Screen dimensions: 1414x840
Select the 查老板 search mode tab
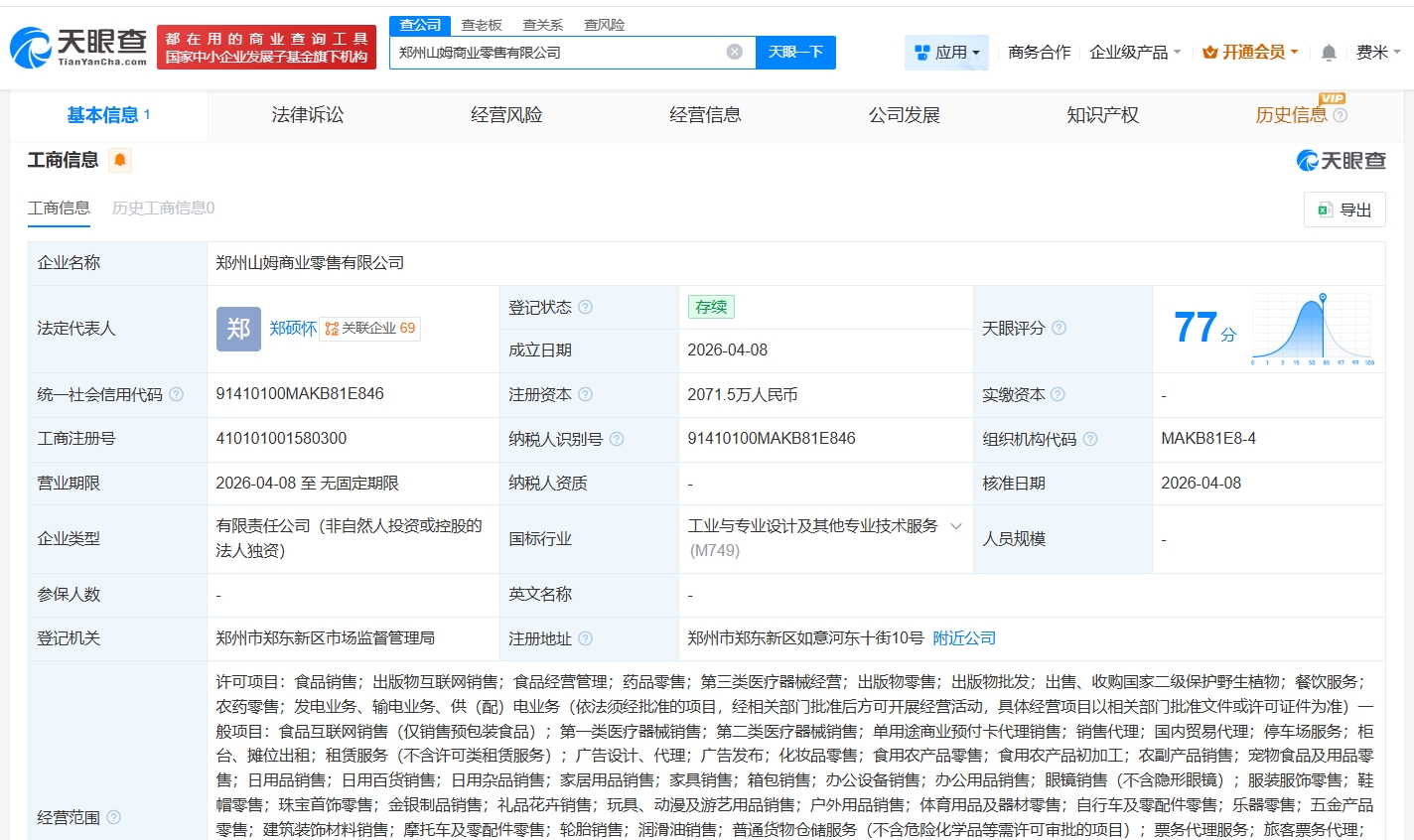pos(482,25)
